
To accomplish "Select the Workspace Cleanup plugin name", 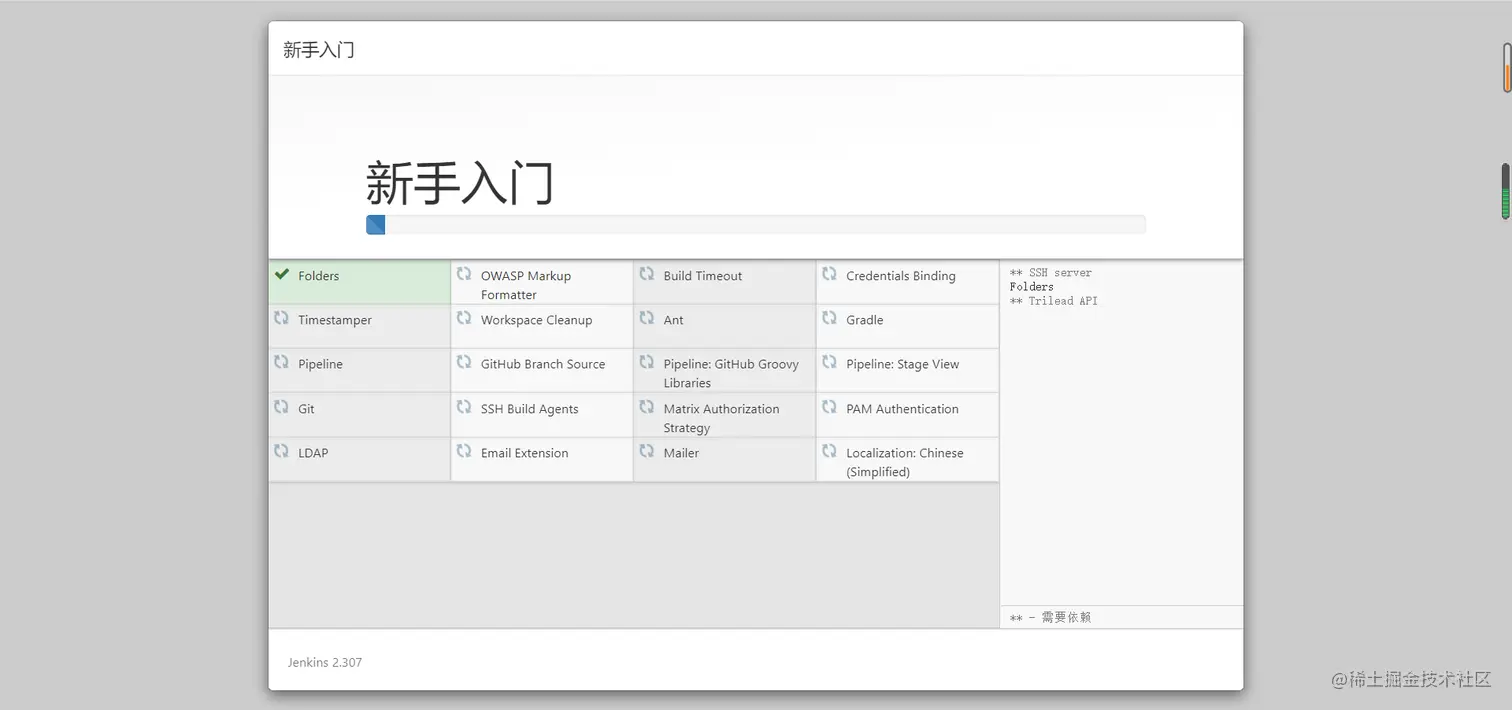I will click(536, 320).
